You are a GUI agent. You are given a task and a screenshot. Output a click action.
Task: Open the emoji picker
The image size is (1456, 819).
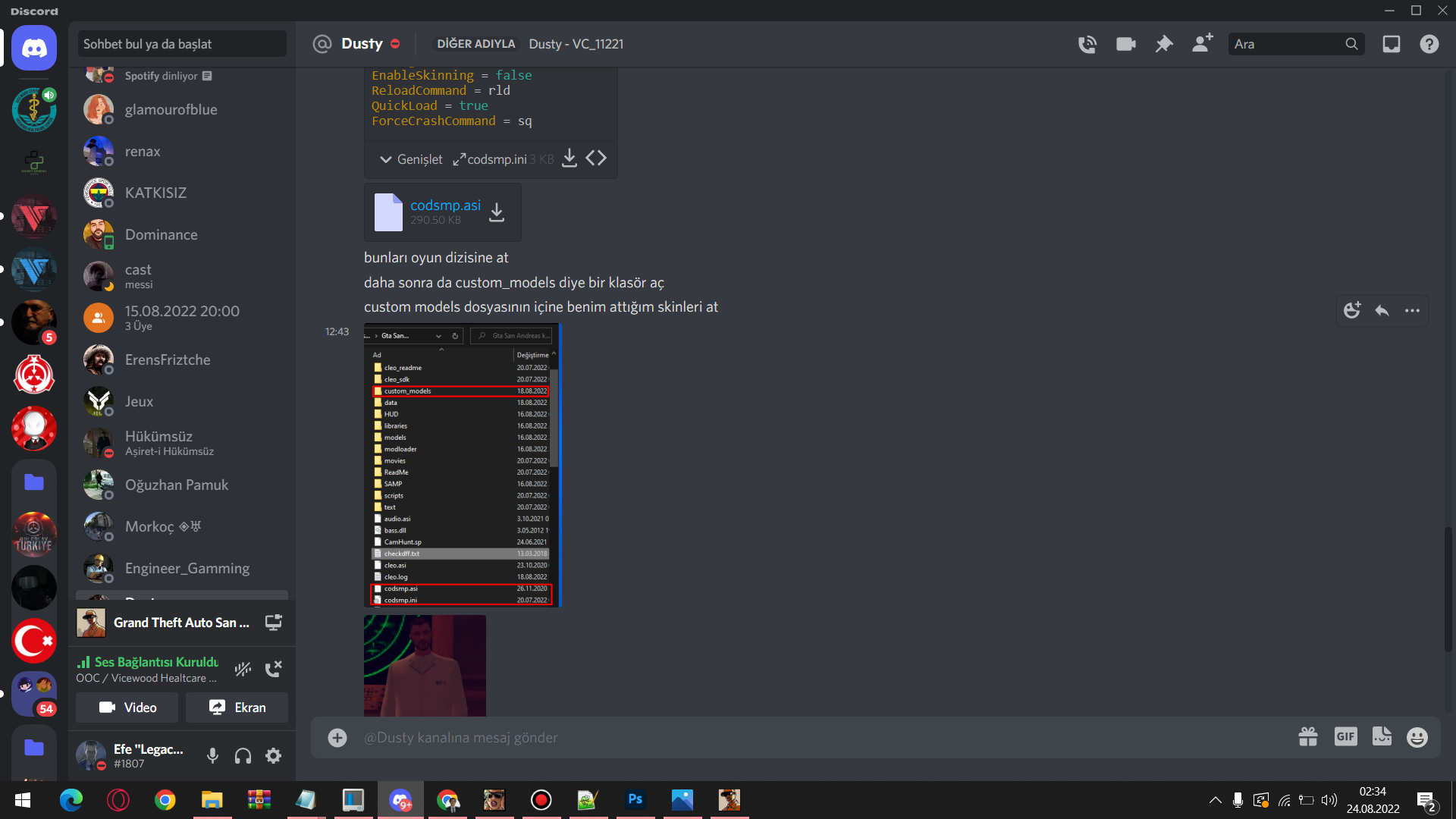point(1417,737)
